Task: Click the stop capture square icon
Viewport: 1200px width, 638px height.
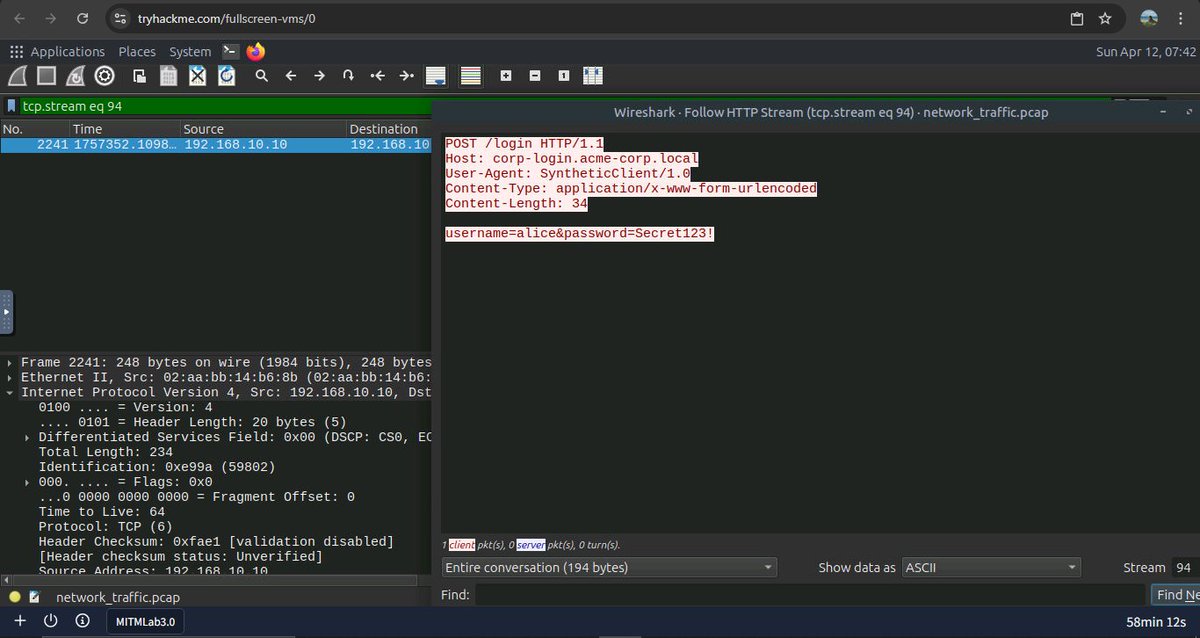Action: (x=46, y=76)
